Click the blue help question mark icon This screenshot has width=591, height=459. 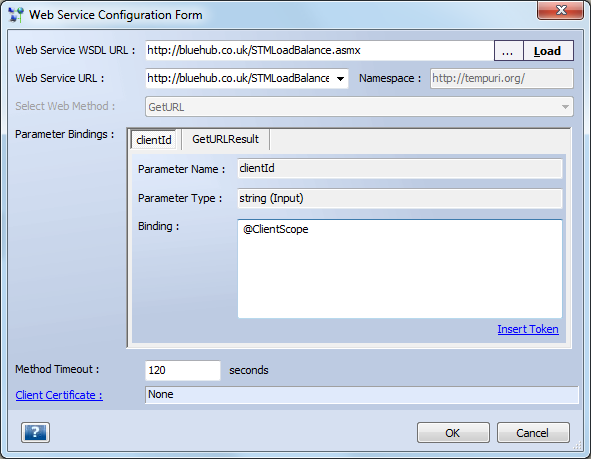[35, 432]
